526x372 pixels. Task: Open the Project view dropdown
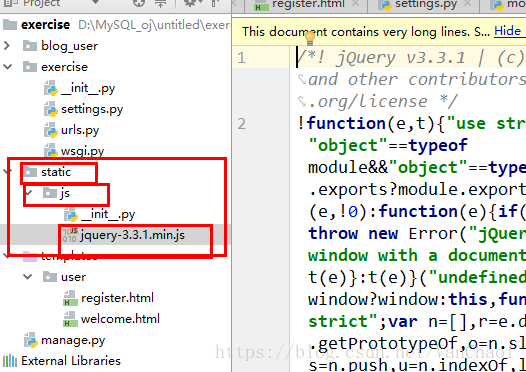pos(96,3)
